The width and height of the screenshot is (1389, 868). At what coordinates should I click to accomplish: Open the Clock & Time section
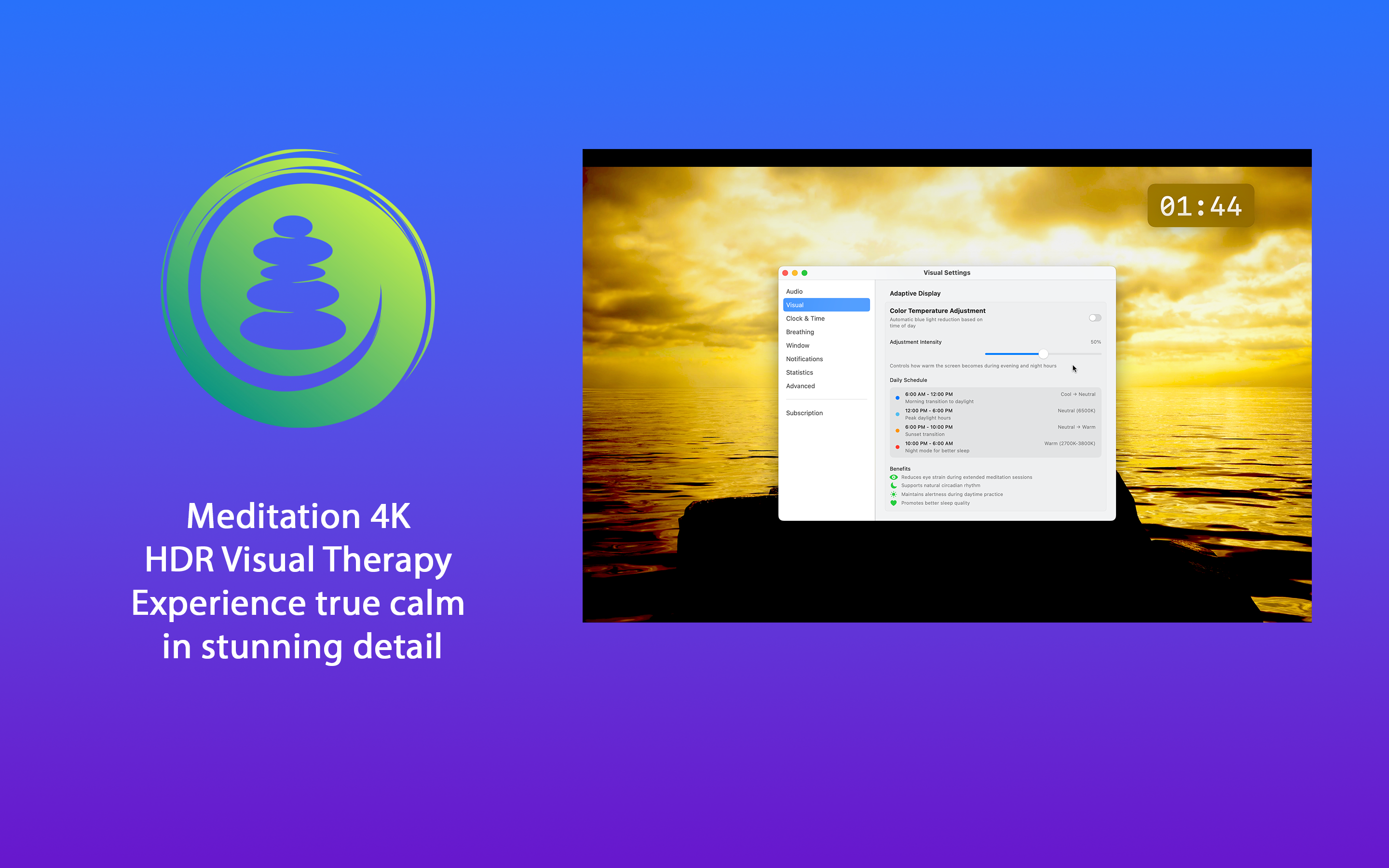click(805, 318)
